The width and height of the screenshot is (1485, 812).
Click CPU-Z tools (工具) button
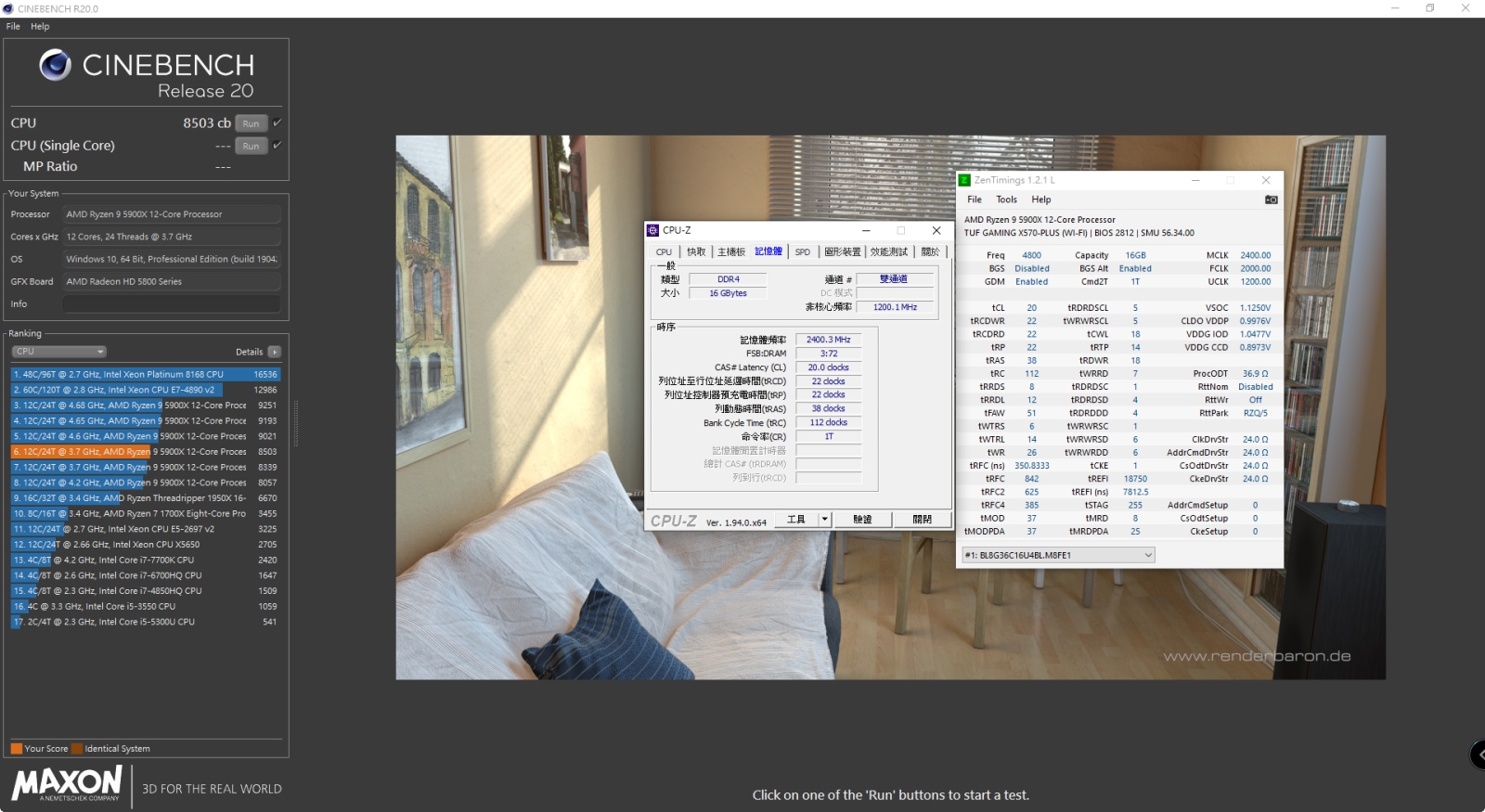point(796,520)
